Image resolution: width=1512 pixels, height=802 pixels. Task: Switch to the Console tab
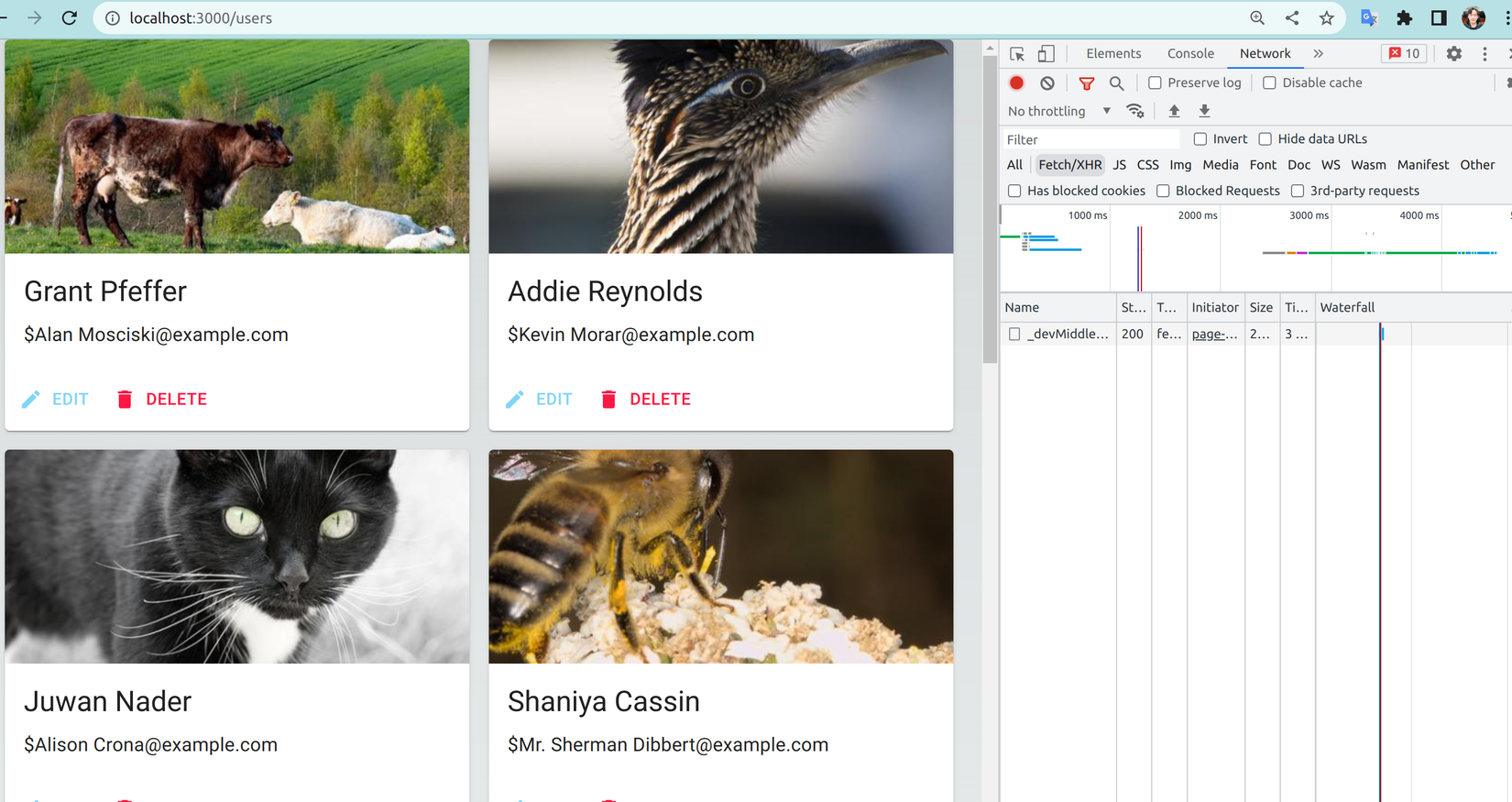pyautogui.click(x=1190, y=53)
